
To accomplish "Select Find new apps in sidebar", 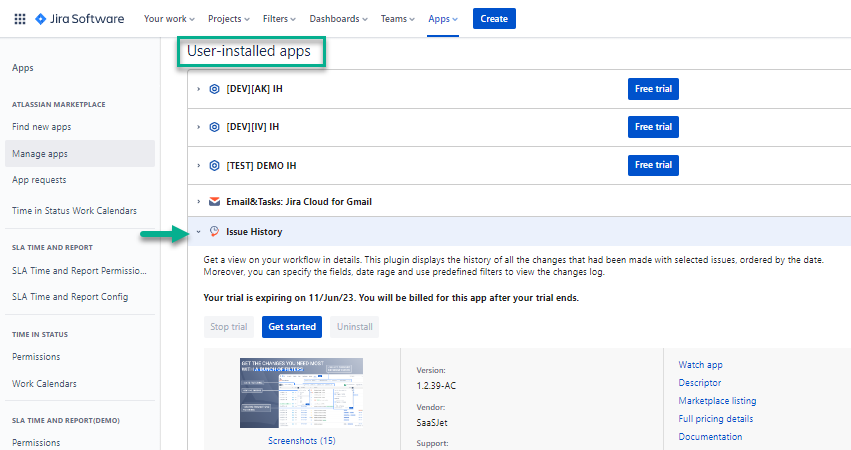I will click(41, 127).
